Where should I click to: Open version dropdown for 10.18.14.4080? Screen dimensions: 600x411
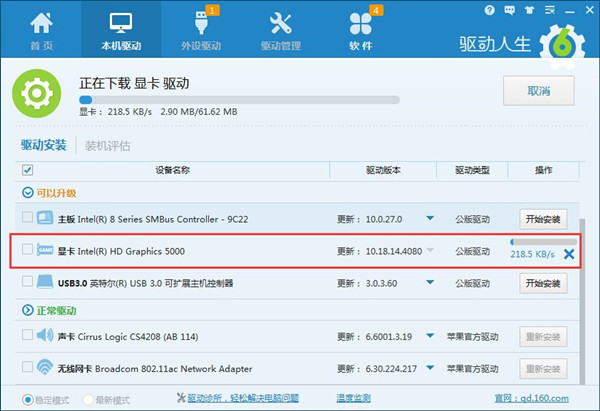(x=430, y=250)
